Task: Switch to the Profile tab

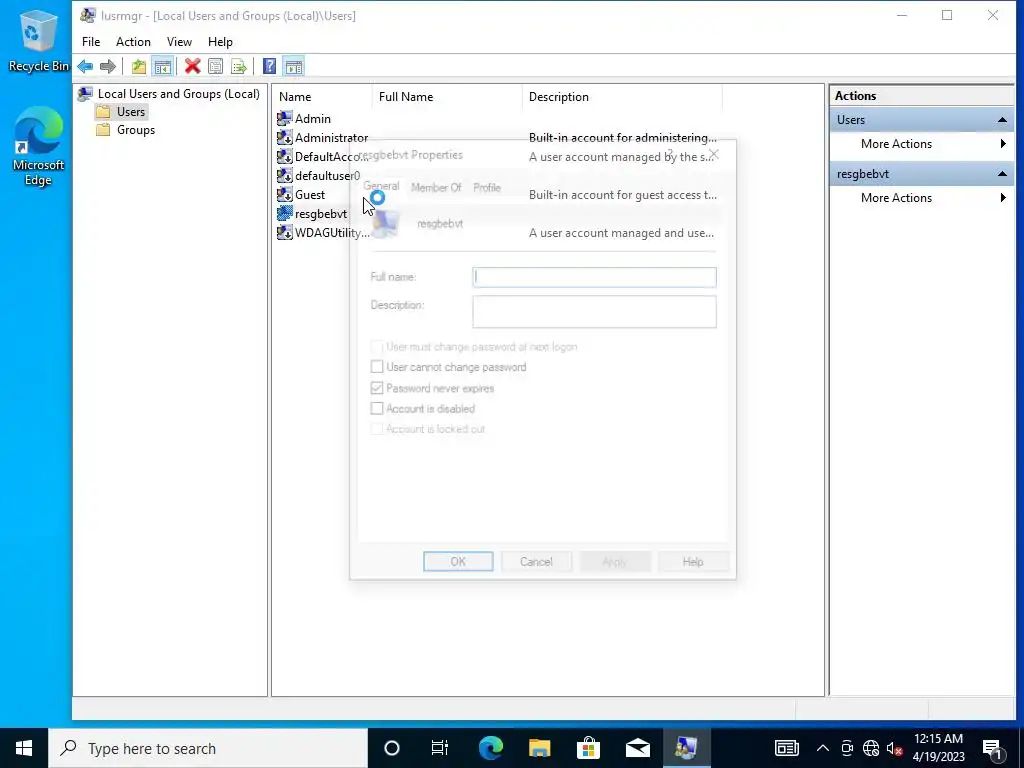Action: 487,187
